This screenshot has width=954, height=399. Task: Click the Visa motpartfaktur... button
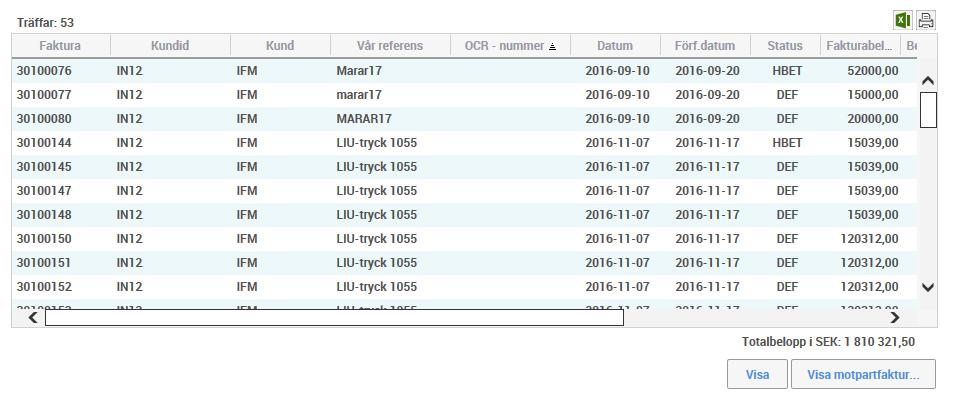click(863, 374)
